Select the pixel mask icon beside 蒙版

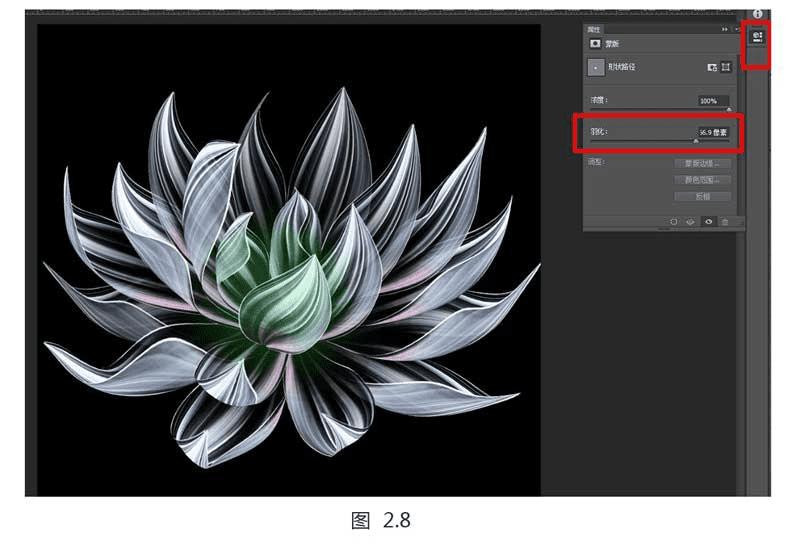595,43
